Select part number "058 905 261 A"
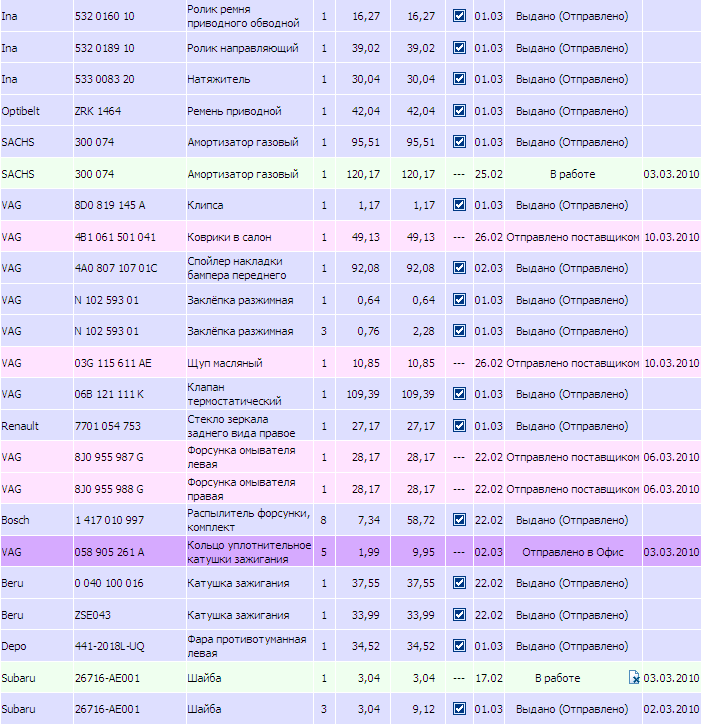This screenshot has height=724, width=702. 109,552
